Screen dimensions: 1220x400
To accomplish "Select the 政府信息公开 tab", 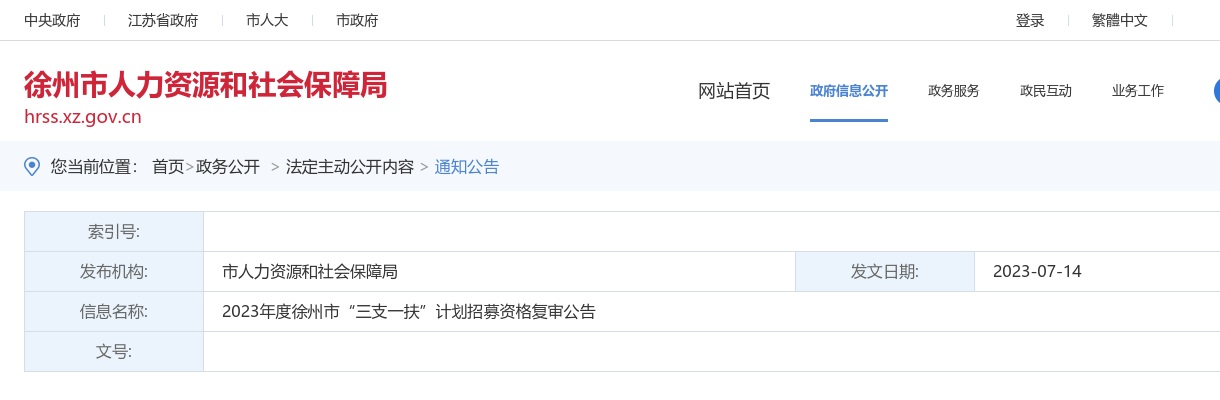I will 849,91.
